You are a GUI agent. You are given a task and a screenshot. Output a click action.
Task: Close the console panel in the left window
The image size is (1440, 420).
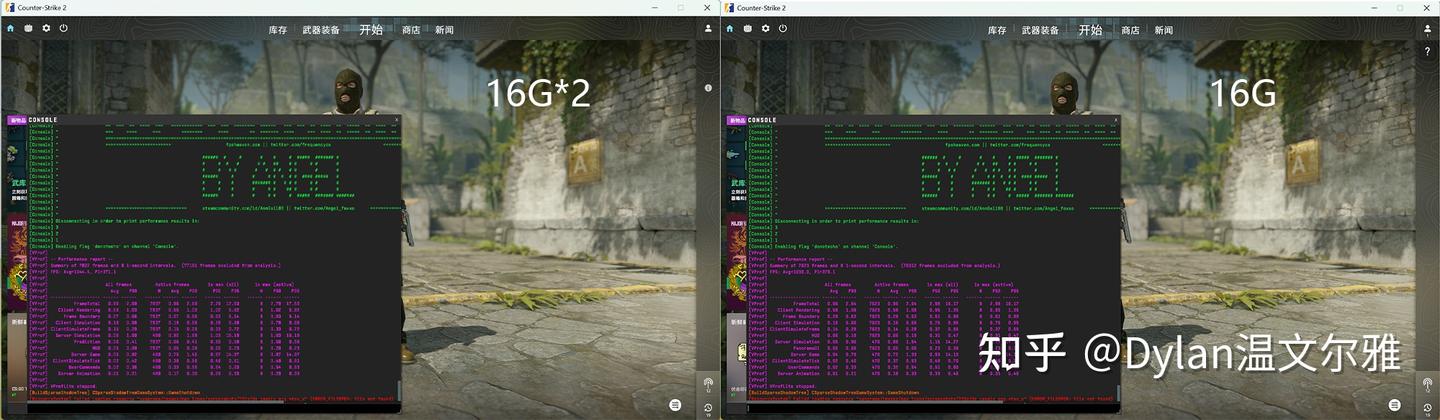(396, 120)
